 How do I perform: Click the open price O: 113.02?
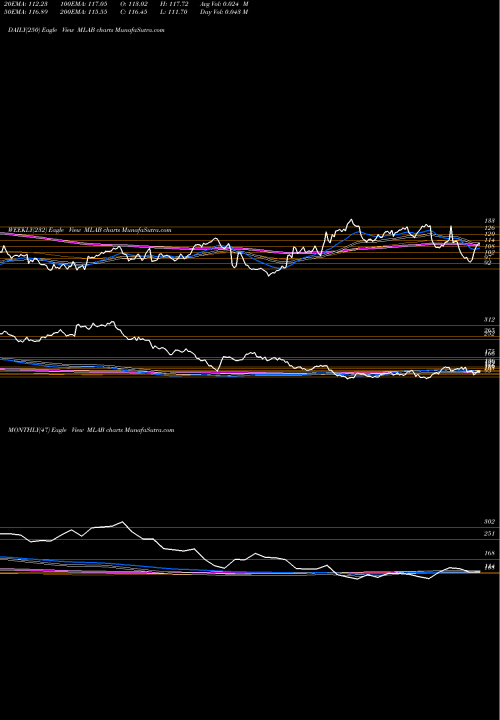[134, 4]
